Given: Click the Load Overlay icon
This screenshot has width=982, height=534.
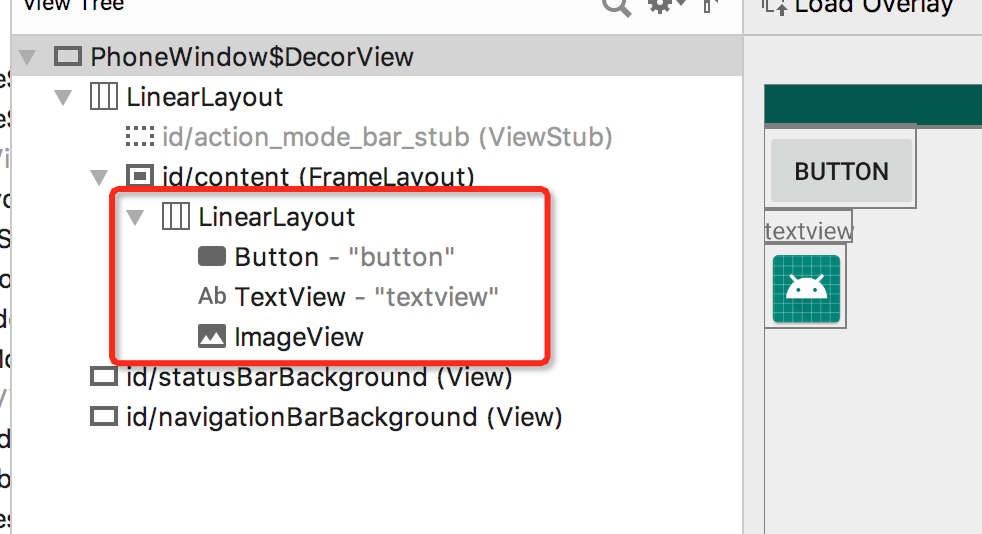Looking at the screenshot, I should 775,6.
